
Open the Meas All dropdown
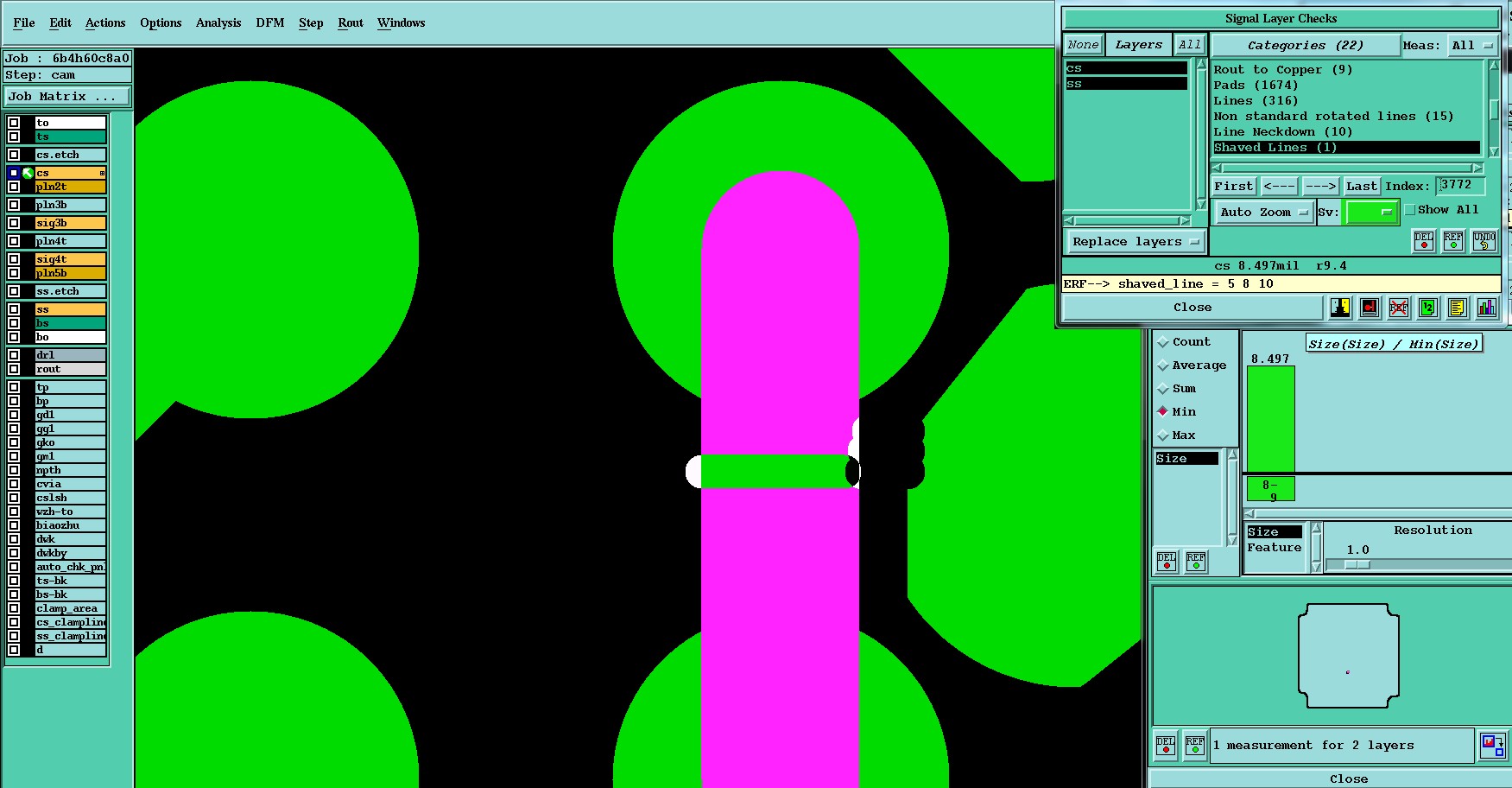pyautogui.click(x=1472, y=45)
